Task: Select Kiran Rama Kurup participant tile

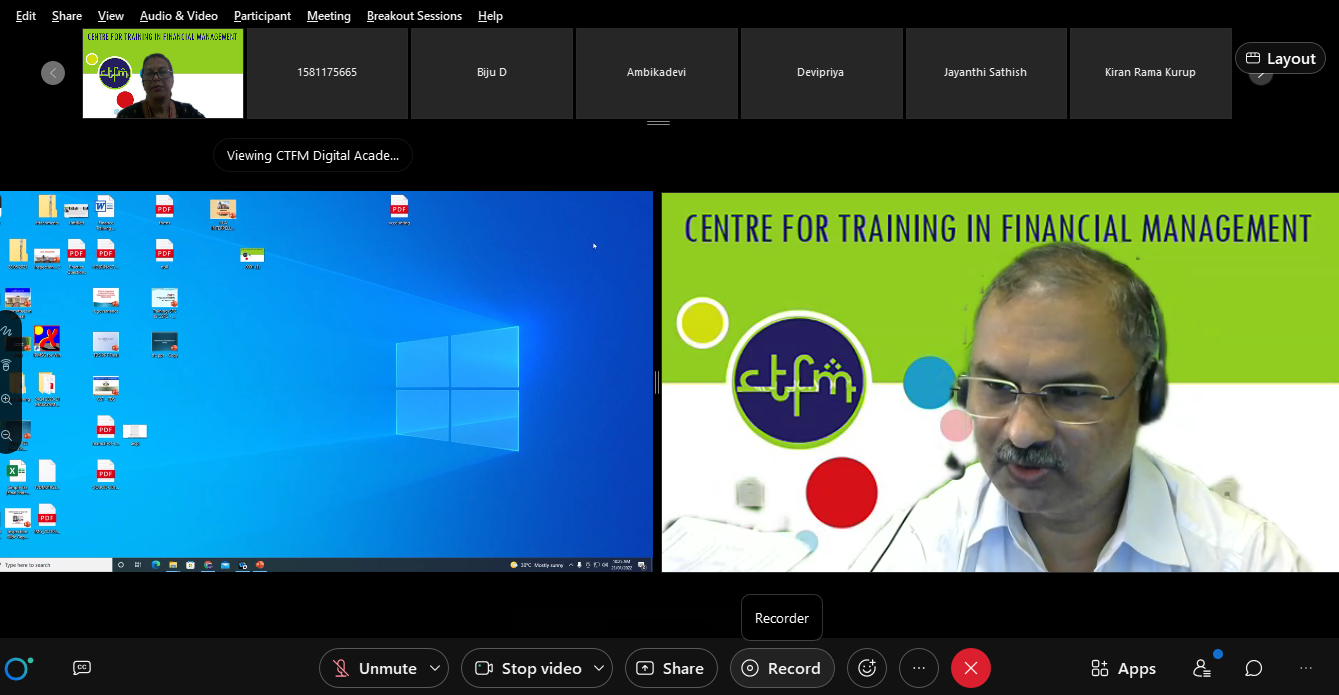Action: click(1150, 73)
